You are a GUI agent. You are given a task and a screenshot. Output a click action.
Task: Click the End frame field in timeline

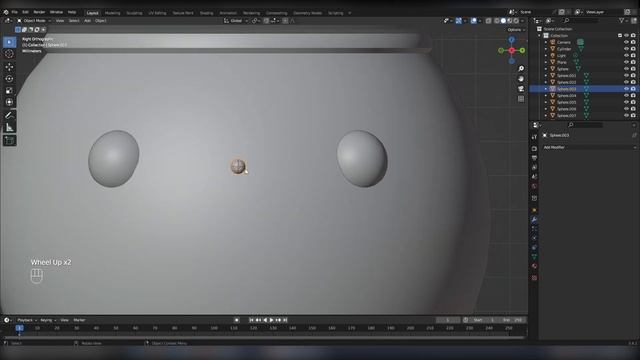(513, 320)
